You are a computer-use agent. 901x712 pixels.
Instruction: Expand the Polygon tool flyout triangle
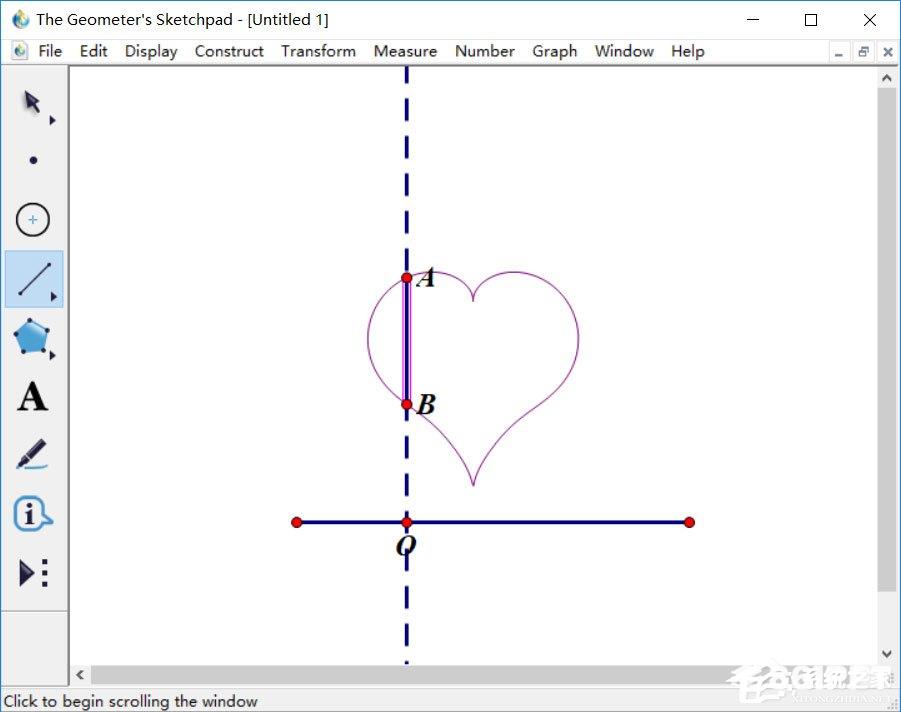52,356
